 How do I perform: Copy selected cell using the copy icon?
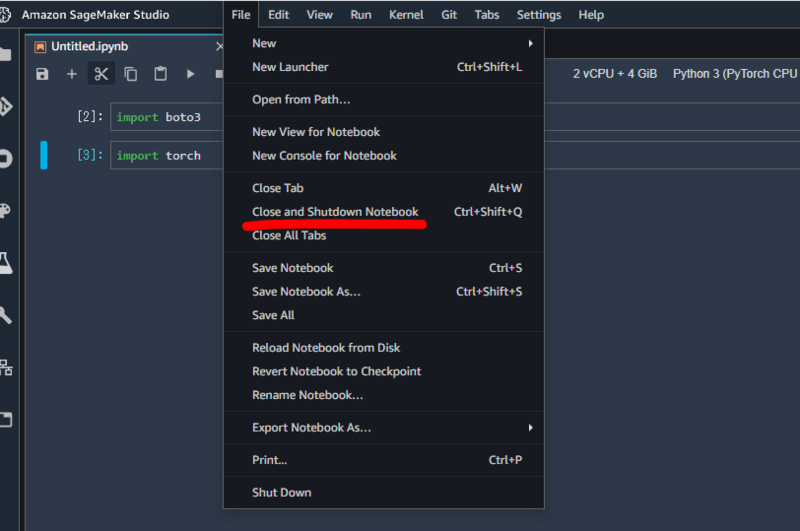[x=131, y=74]
